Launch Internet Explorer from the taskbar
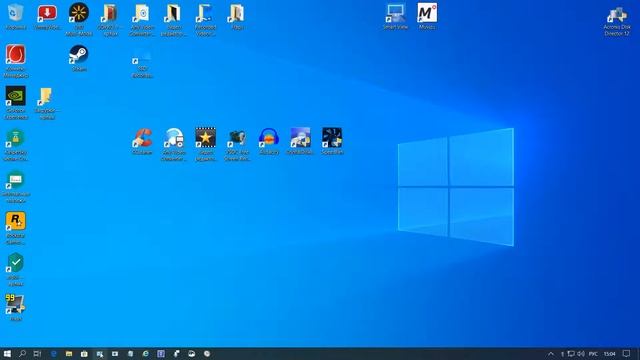Image resolution: width=640 pixels, height=360 pixels. [x=146, y=354]
